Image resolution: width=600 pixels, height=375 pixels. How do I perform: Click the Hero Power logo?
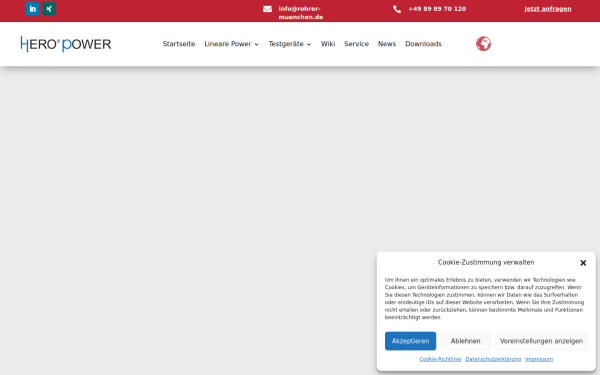pos(66,44)
